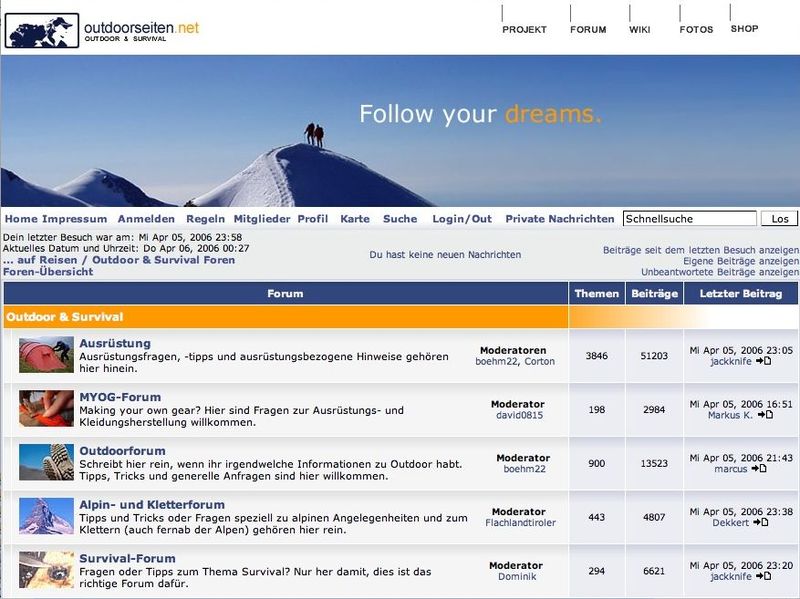This screenshot has width=800, height=599.
Task: Click the Foren-Übersicht breadcrumb link
Action: (48, 272)
